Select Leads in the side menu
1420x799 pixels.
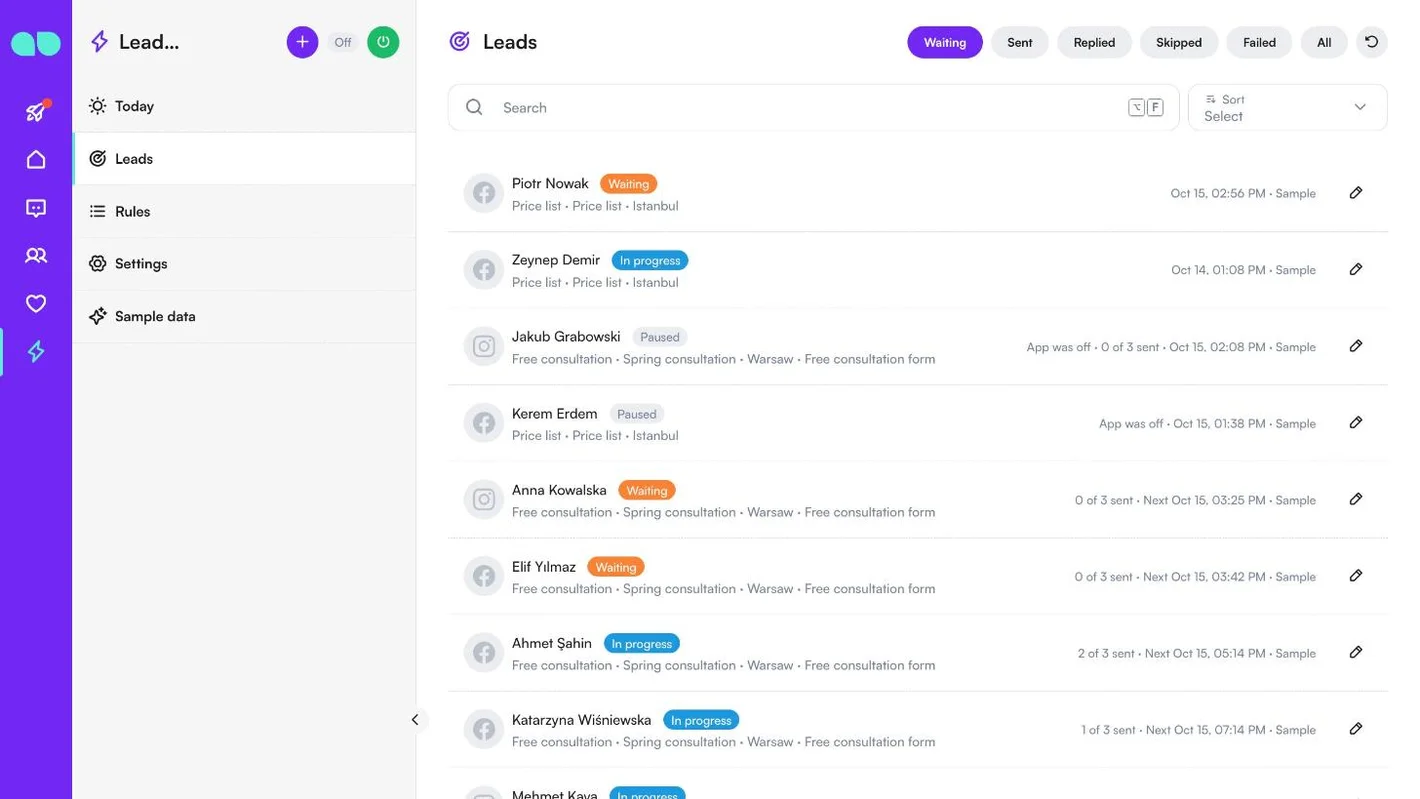coord(244,159)
